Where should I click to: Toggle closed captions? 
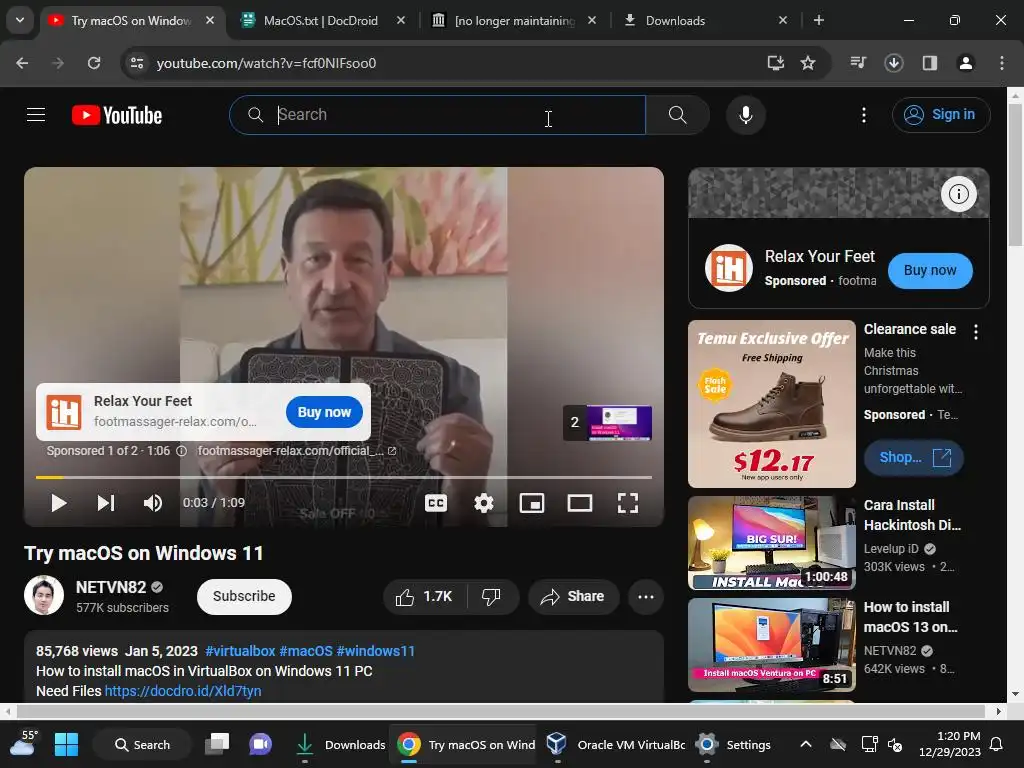click(x=436, y=503)
